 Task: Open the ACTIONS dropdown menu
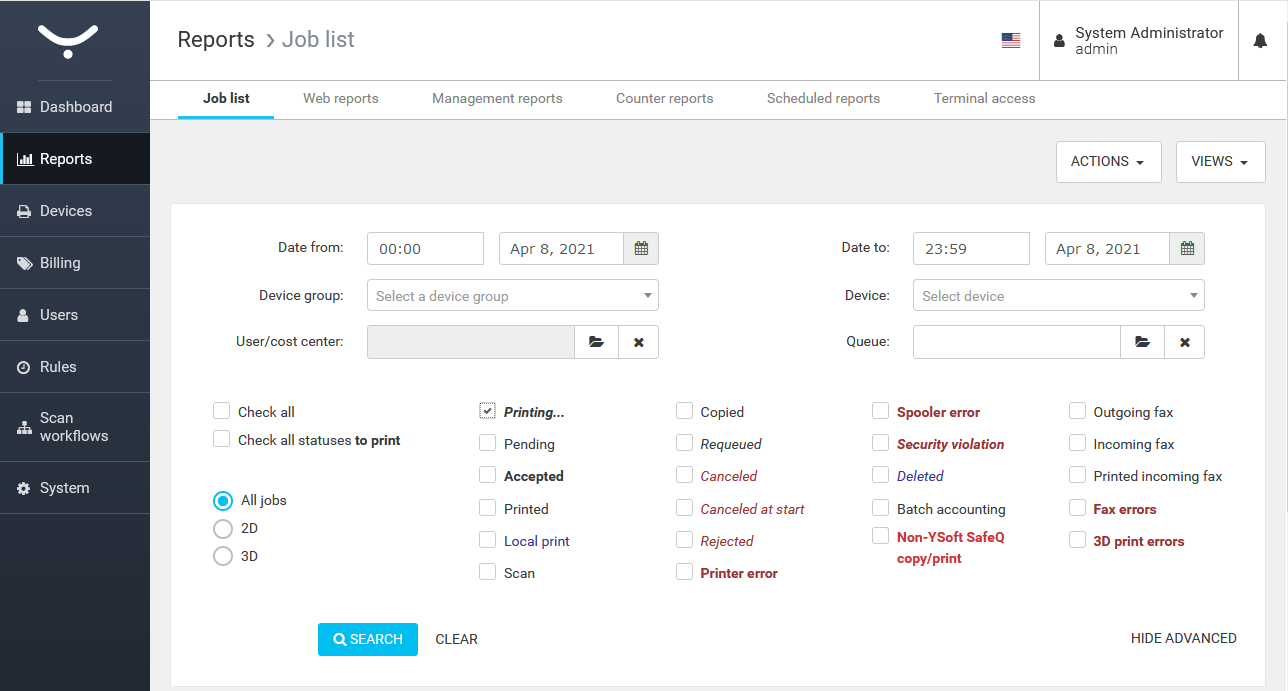click(1108, 162)
